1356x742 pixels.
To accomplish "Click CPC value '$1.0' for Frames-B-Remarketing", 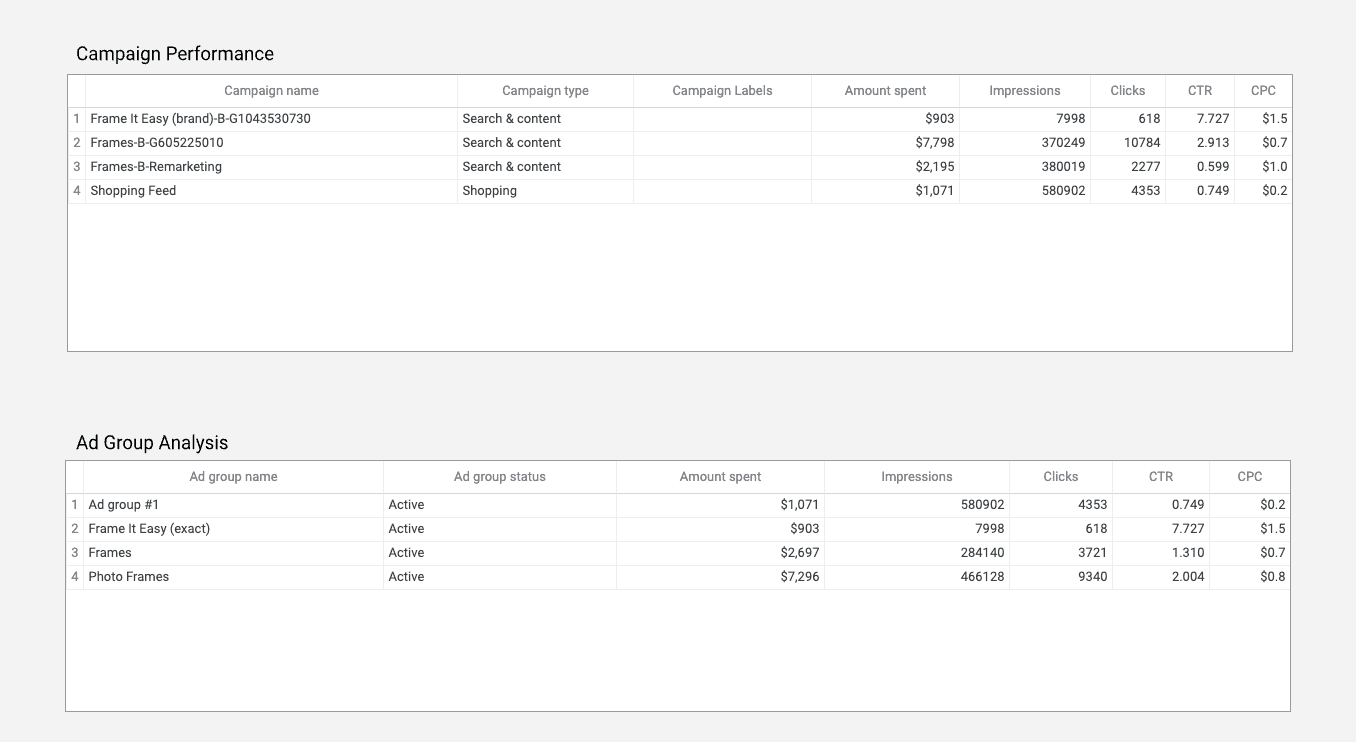I will 1275,167.
